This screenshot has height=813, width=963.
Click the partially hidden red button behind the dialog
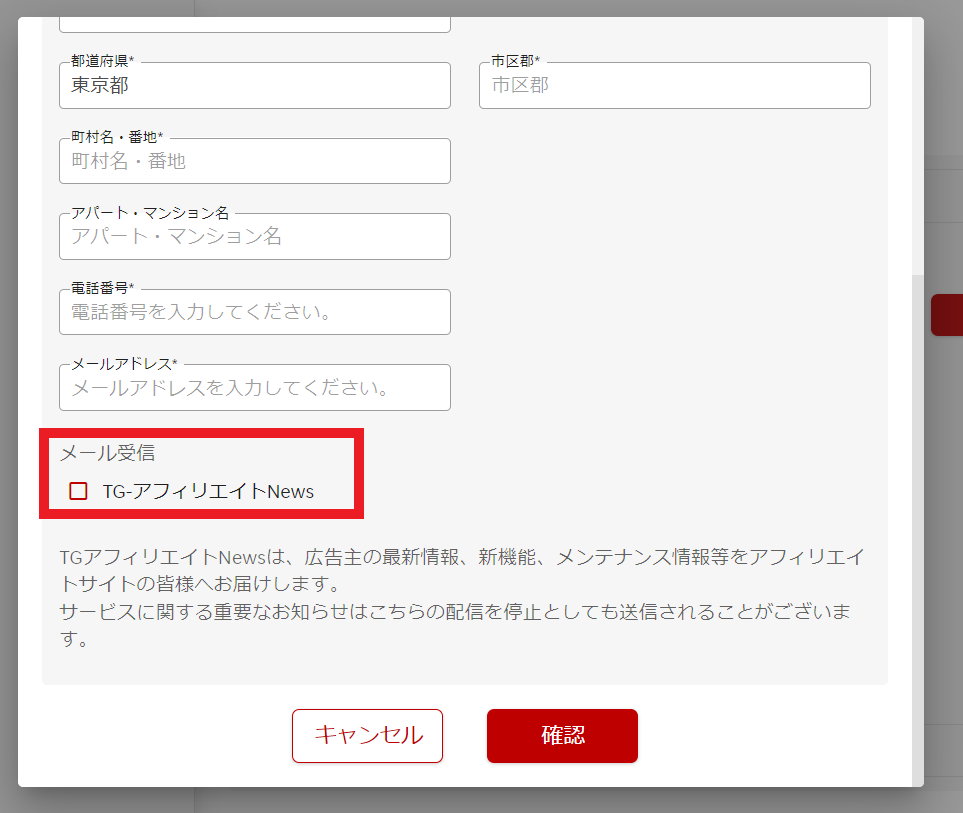(946, 315)
